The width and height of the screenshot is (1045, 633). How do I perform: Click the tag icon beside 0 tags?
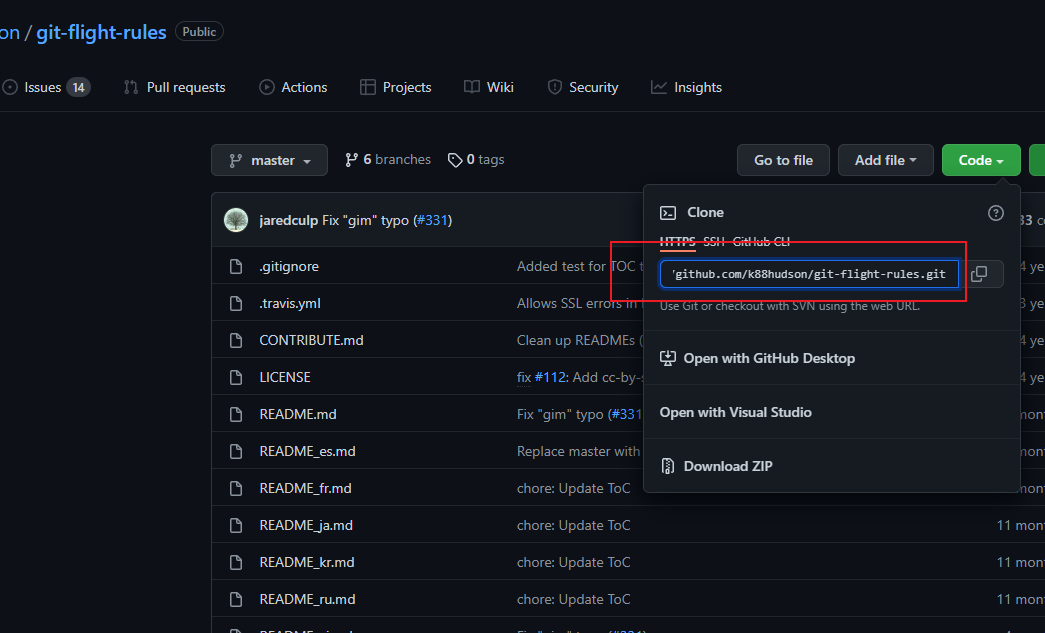tap(455, 160)
